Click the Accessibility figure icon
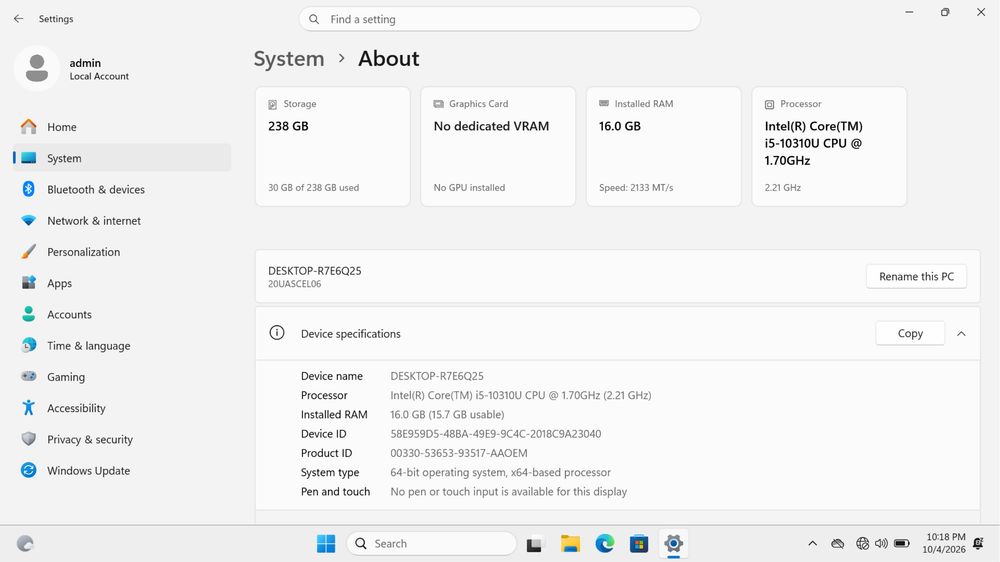Viewport: 1000px width, 562px height. pos(29,408)
